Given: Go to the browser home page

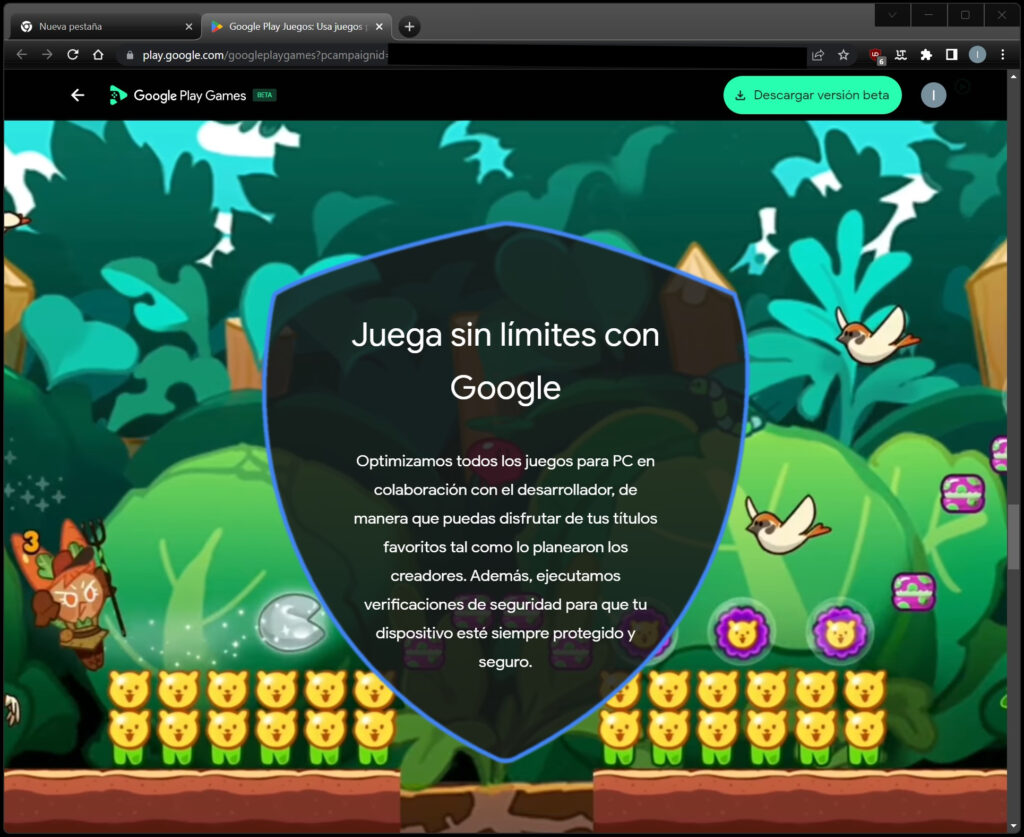Looking at the screenshot, I should 98,55.
